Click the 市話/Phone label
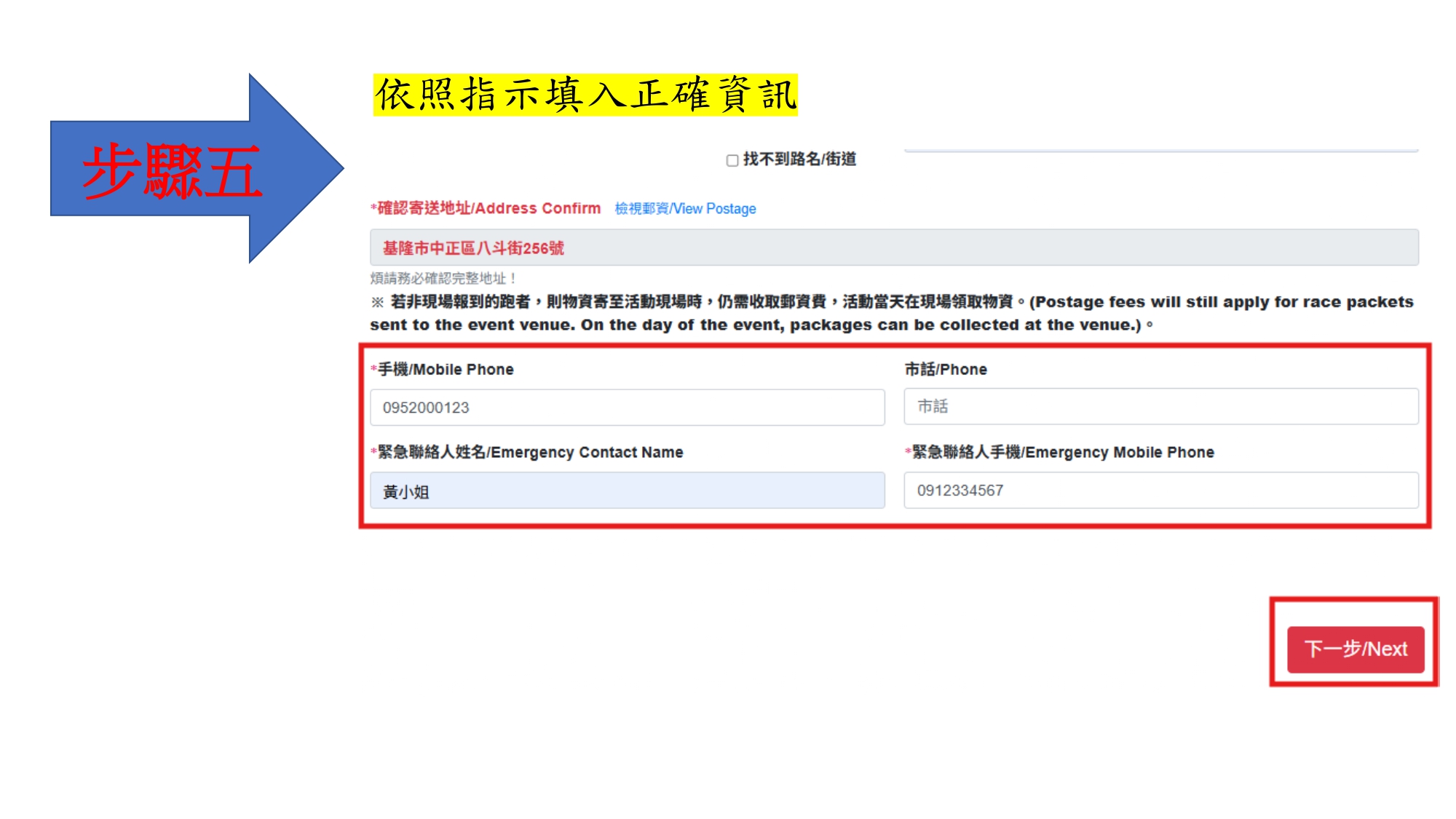This screenshot has height=819, width=1456. 945,370
